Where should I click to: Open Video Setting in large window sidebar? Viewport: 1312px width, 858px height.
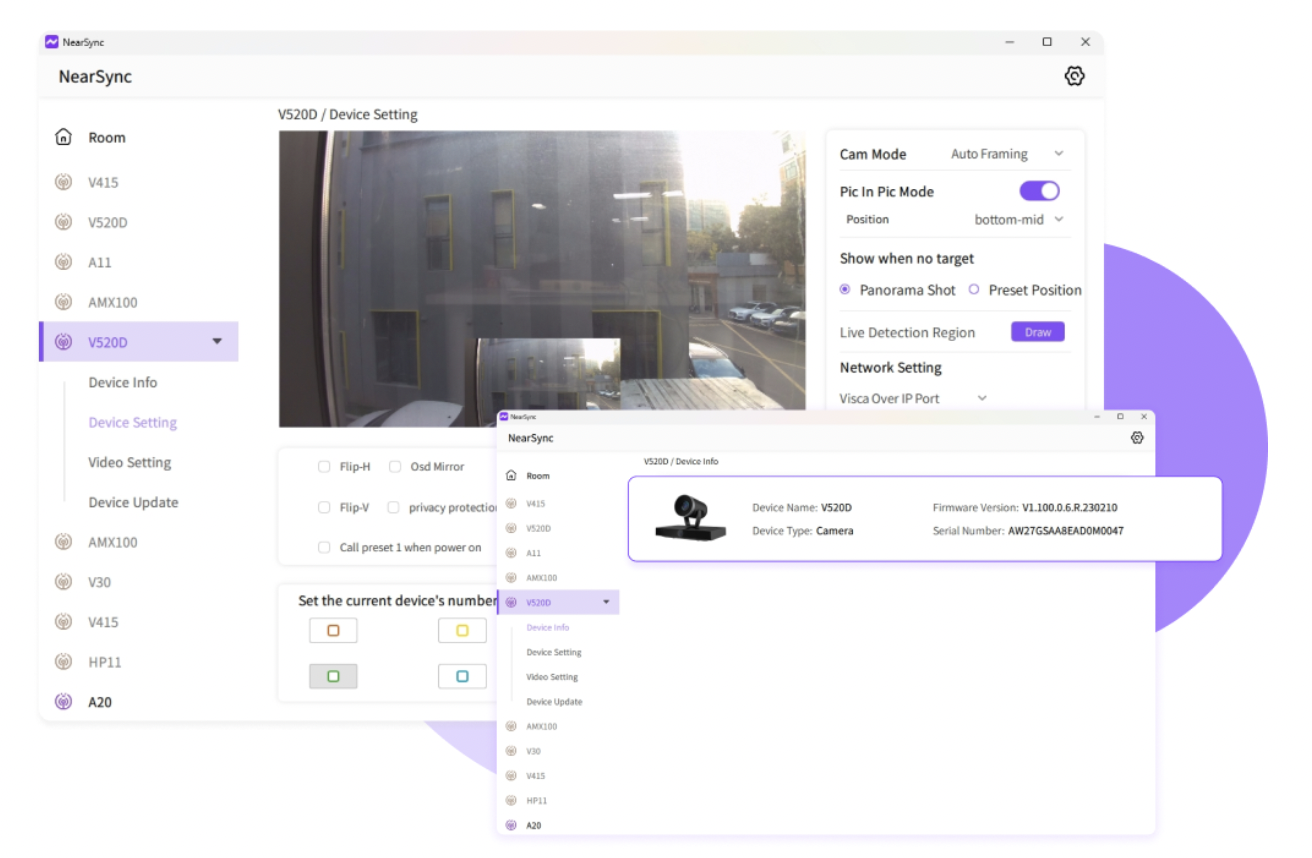coord(130,462)
